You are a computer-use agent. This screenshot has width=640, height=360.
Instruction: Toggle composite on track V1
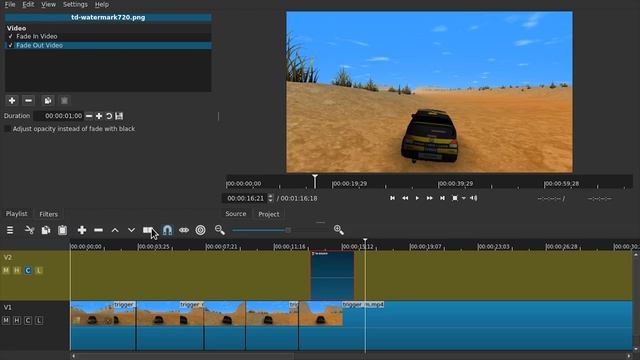coord(28,320)
